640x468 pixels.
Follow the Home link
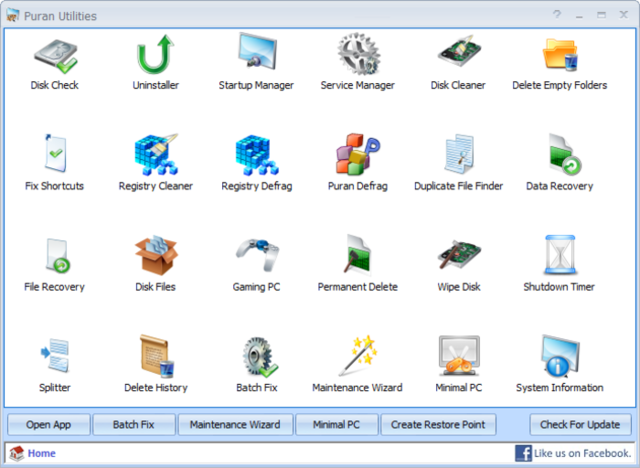(42, 453)
